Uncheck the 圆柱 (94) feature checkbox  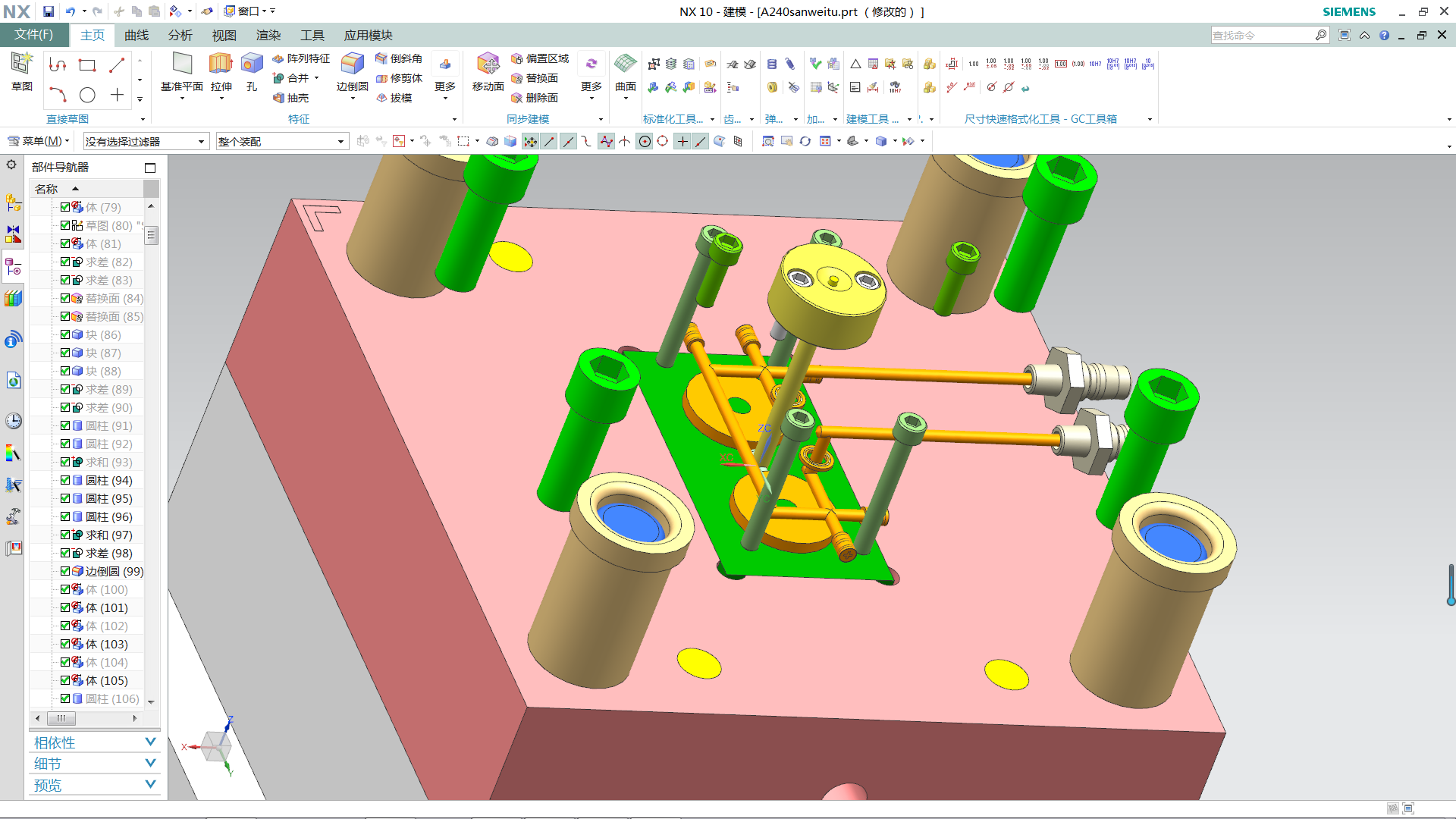[65, 480]
